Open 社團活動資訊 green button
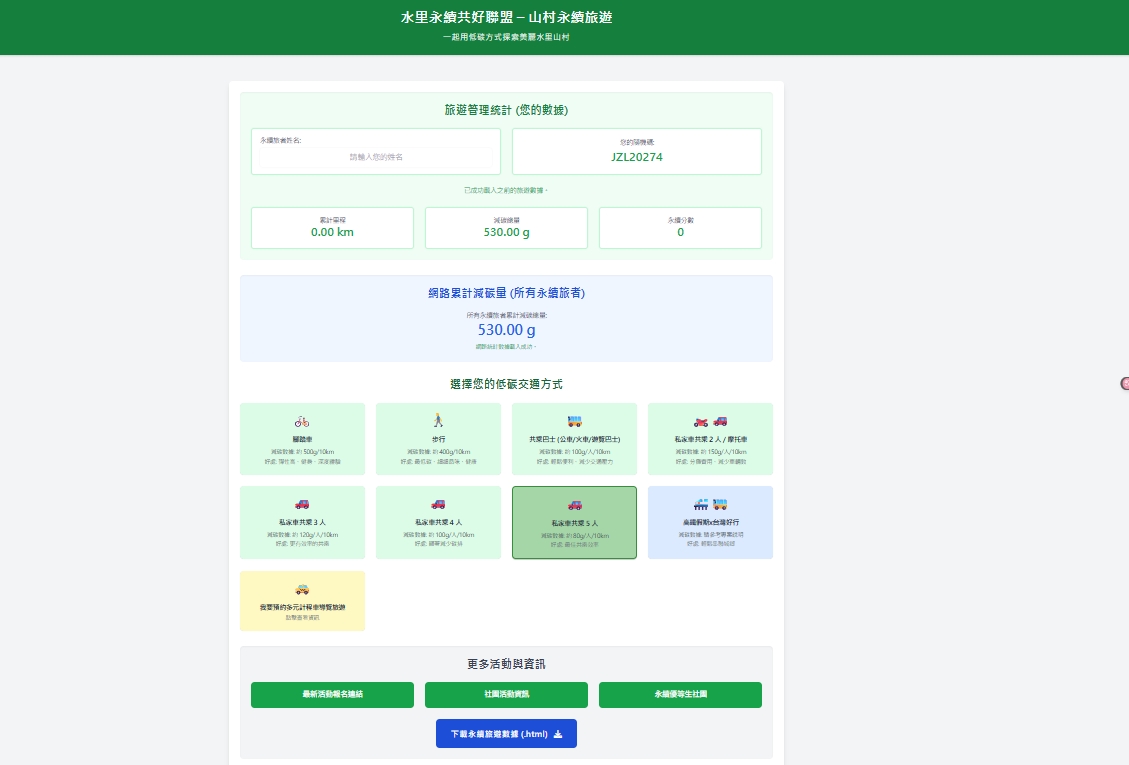This screenshot has height=765, width=1129. pyautogui.click(x=506, y=694)
